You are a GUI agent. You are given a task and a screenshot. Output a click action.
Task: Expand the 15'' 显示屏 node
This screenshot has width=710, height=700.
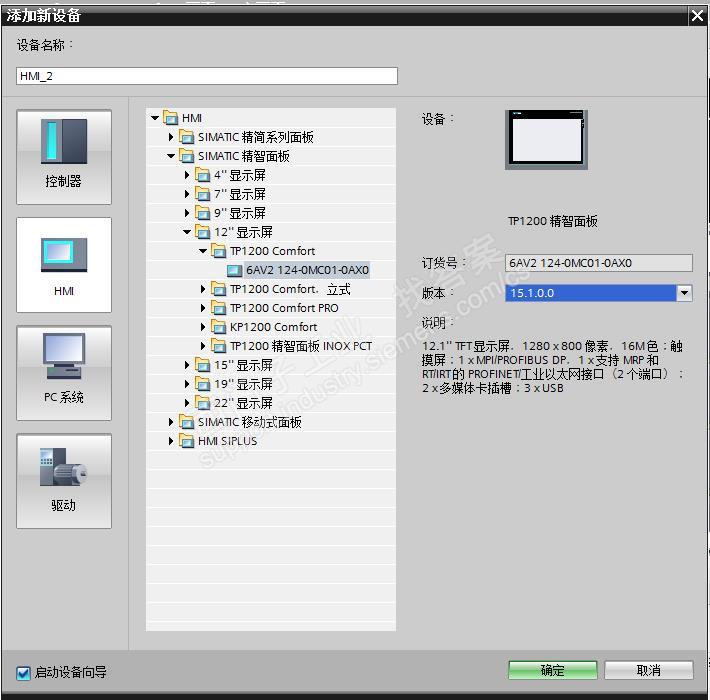point(187,365)
